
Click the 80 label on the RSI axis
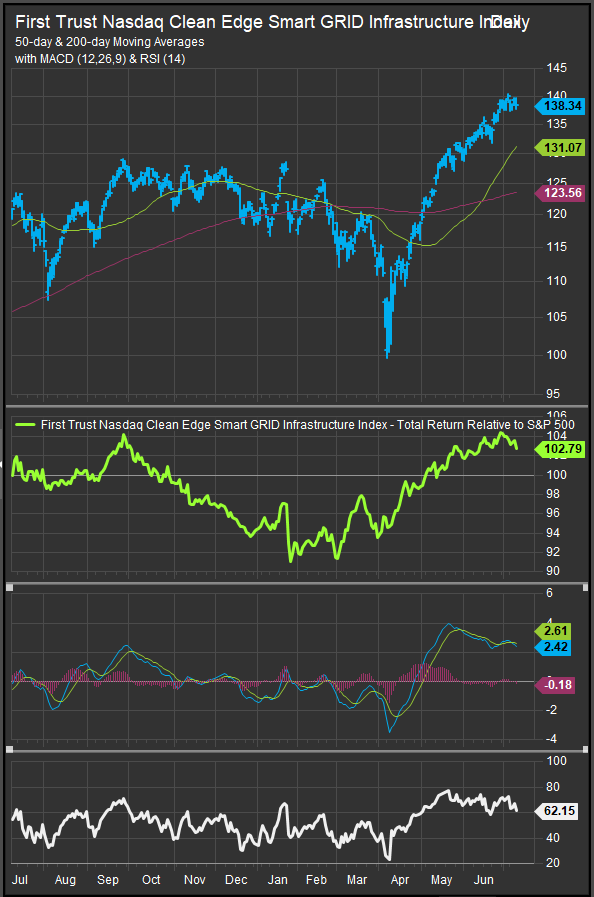coord(553,787)
